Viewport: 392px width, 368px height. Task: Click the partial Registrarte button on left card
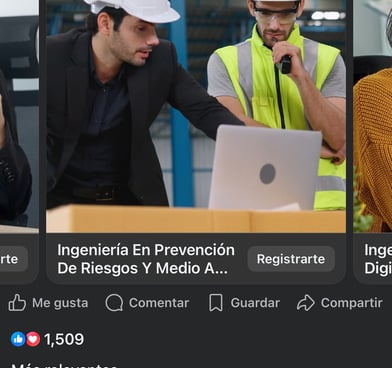(x=13, y=259)
